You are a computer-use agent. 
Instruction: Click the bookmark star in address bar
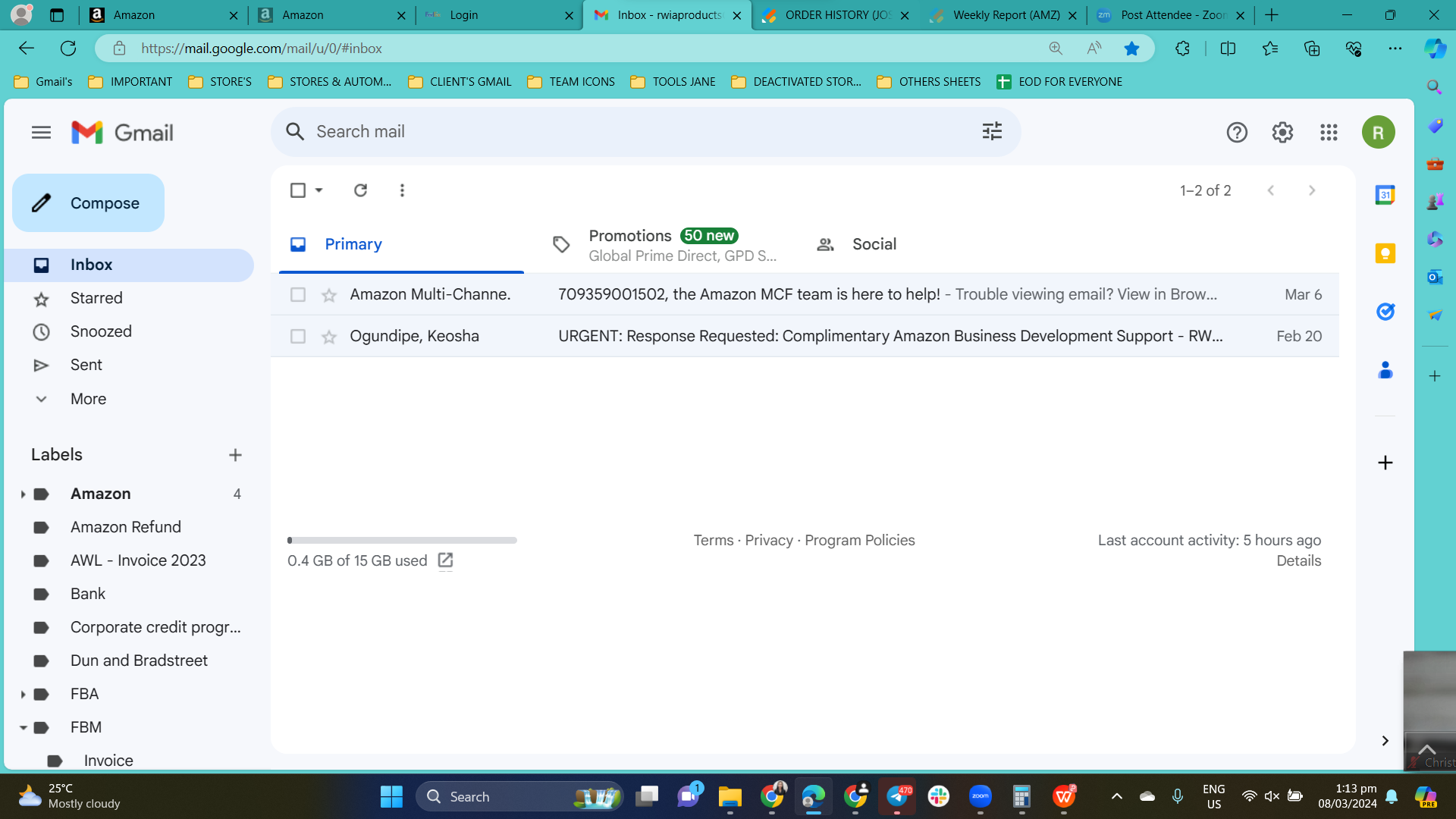(x=1131, y=49)
